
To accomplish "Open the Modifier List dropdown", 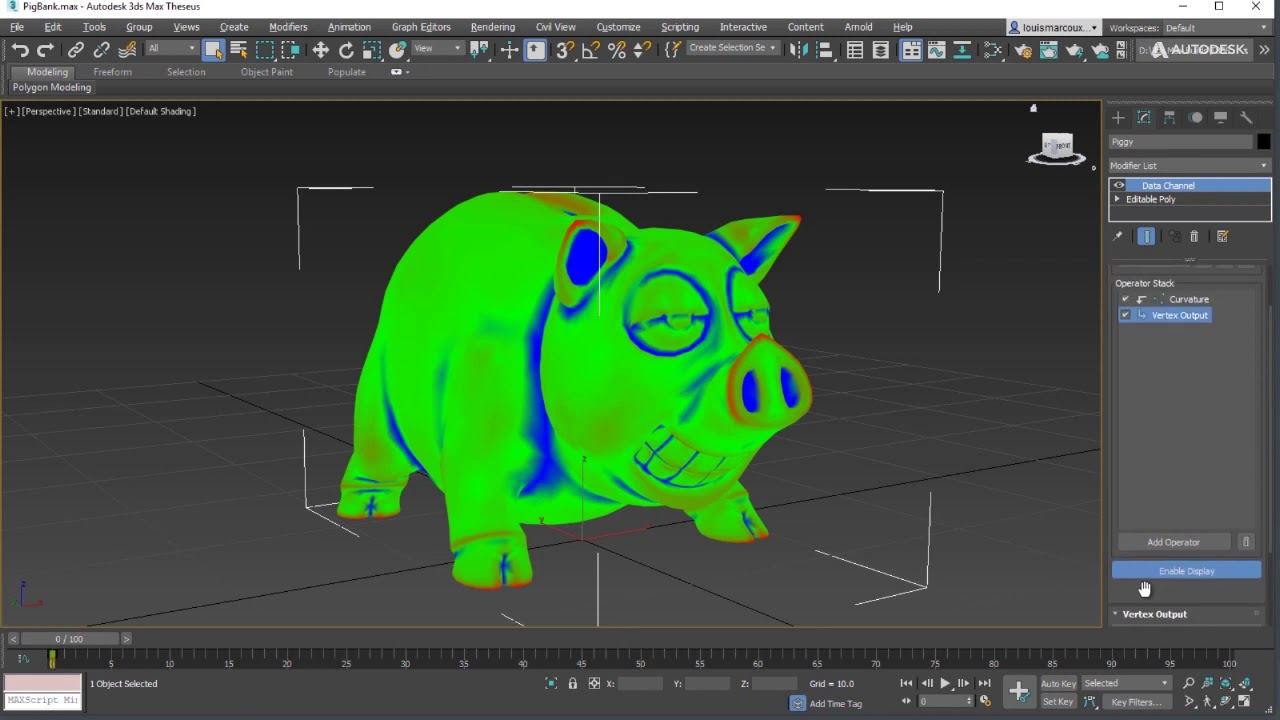I will (1189, 165).
